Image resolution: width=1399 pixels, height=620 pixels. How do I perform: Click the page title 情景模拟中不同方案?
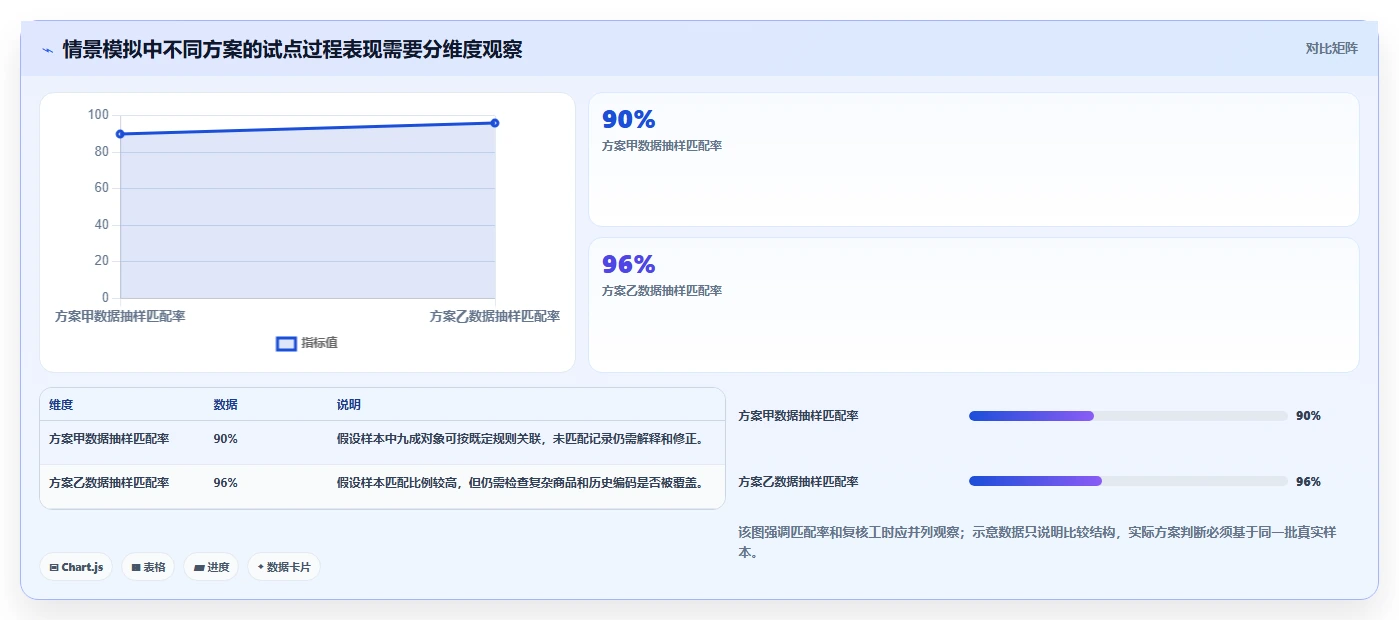[x=292, y=49]
